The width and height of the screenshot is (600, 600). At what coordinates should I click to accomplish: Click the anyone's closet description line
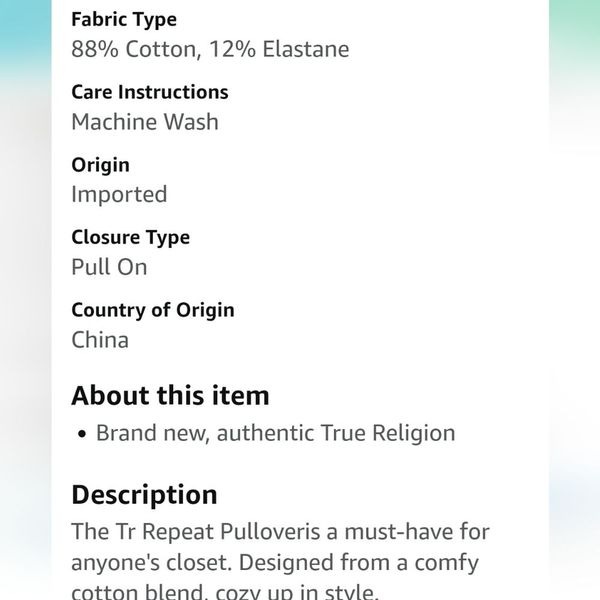(275, 563)
